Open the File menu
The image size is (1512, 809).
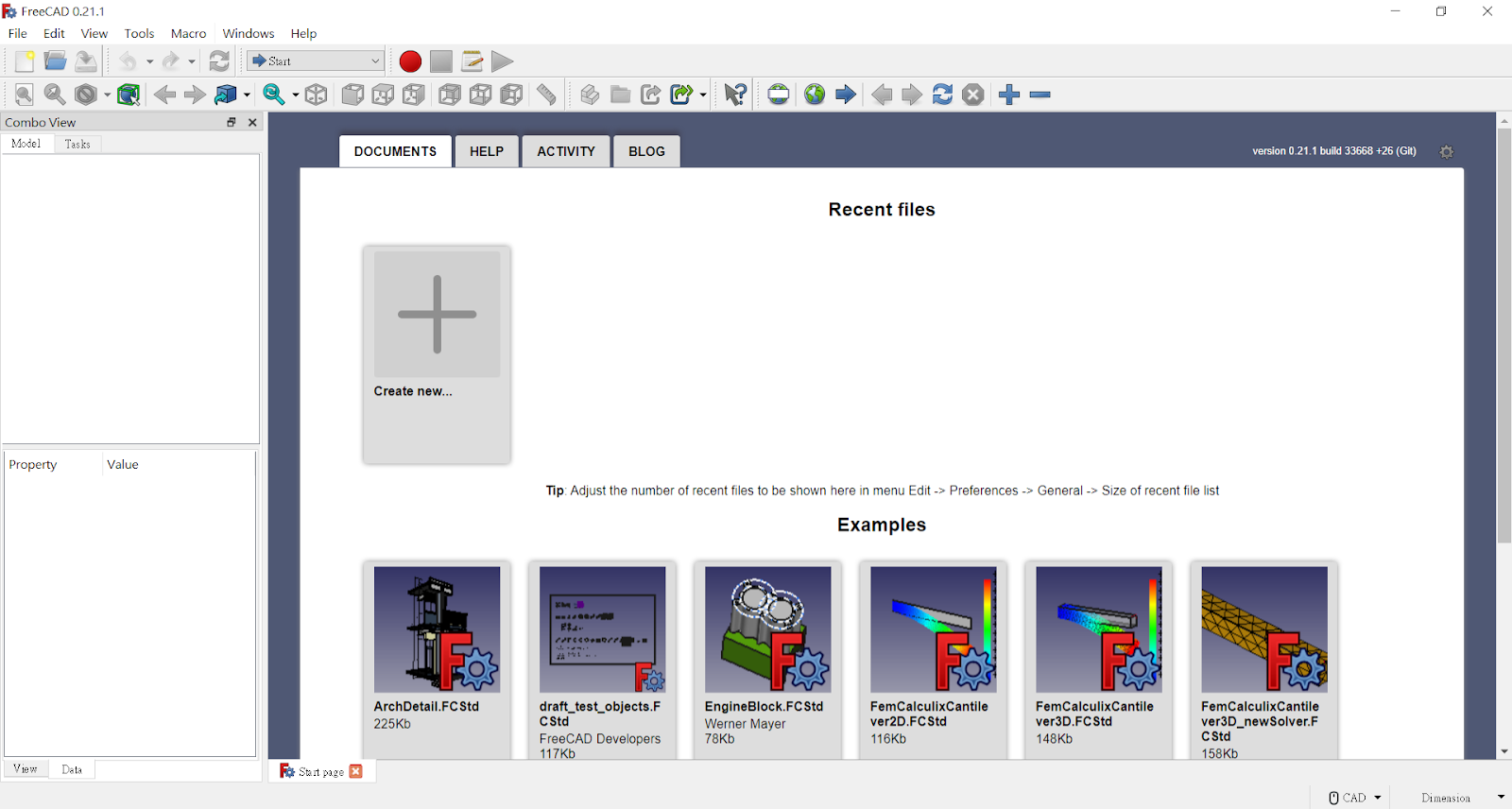[18, 33]
